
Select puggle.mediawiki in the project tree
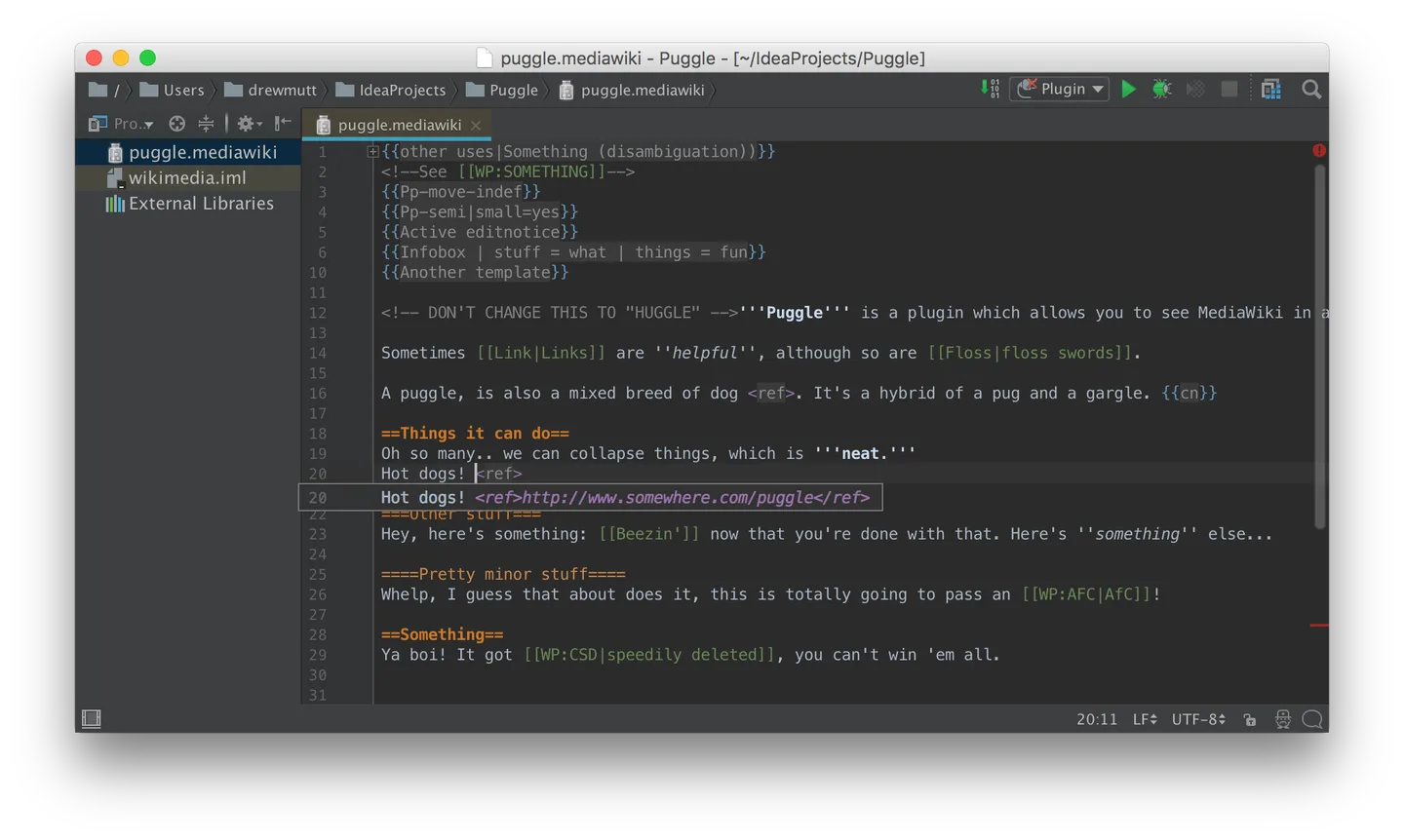click(188, 152)
